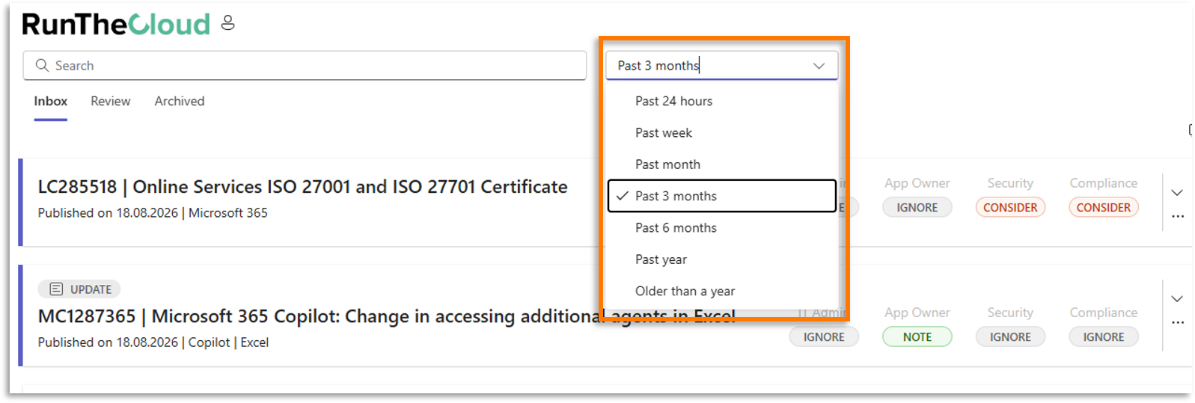This screenshot has height=403, width=1195.
Task: Toggle Security CONSIDER tag on LC285518
Action: coord(1010,207)
